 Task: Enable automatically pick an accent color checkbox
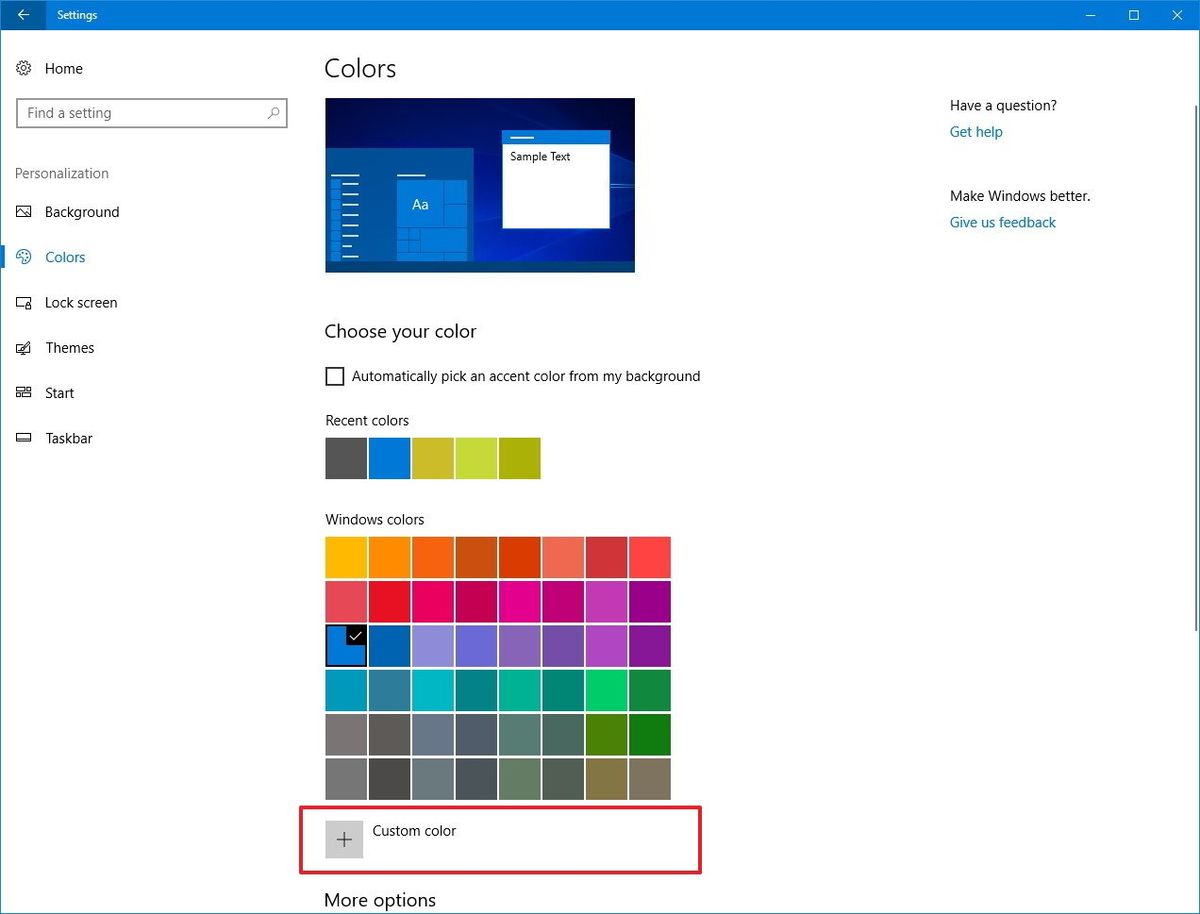[335, 377]
